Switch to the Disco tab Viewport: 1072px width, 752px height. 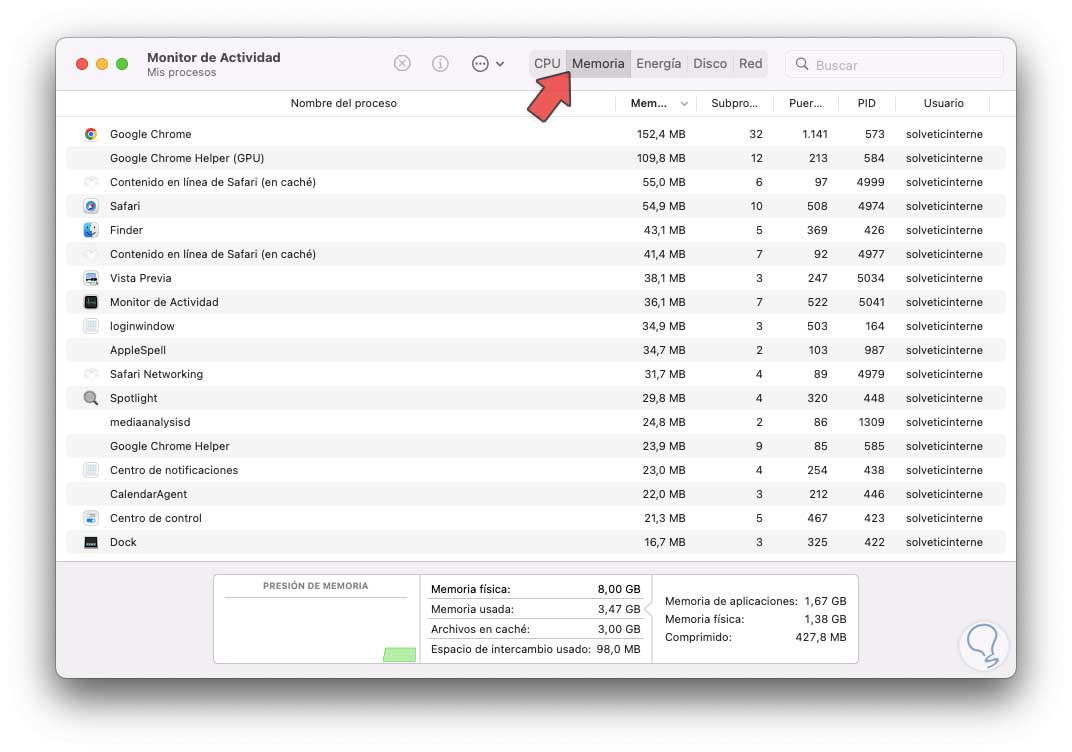tap(710, 64)
